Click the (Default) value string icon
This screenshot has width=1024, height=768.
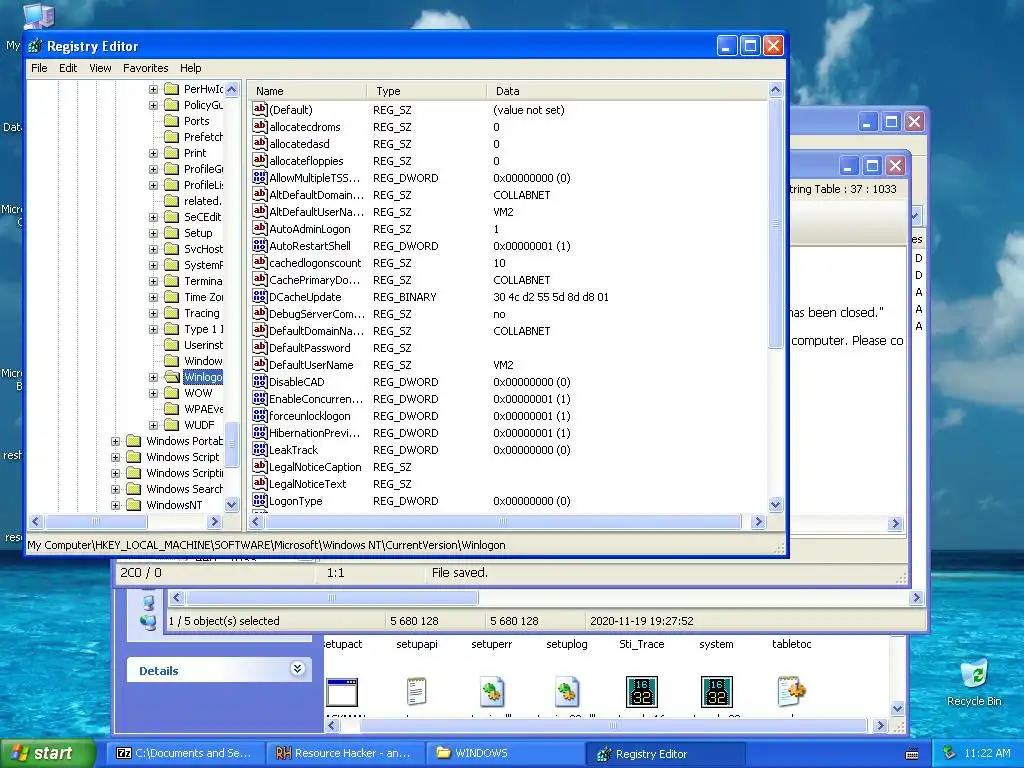point(260,110)
